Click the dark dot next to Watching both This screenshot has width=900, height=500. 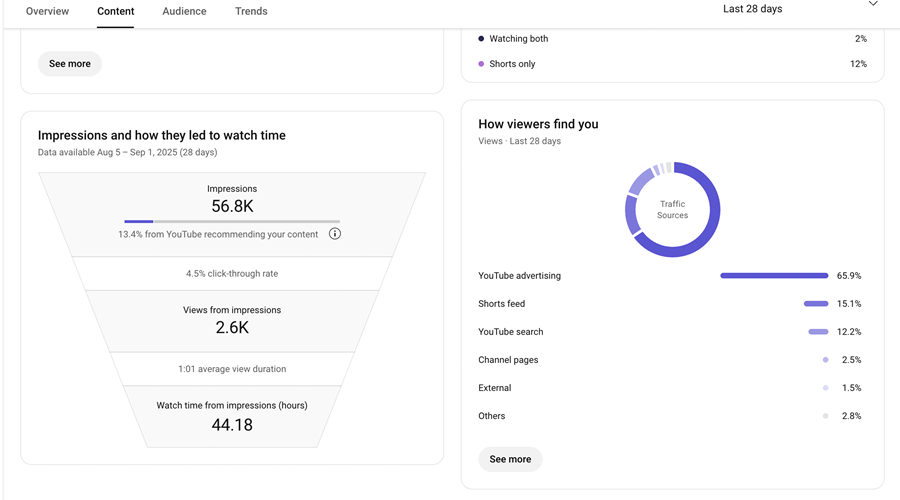click(481, 39)
